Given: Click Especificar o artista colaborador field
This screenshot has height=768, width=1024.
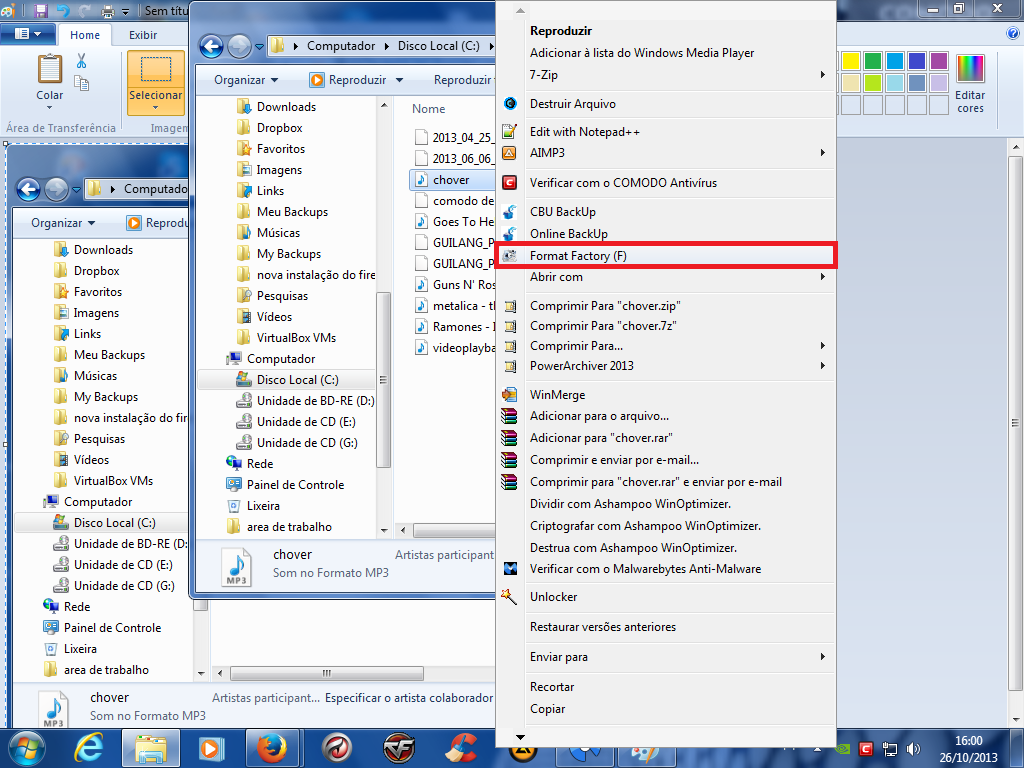Looking at the screenshot, I should 409,698.
